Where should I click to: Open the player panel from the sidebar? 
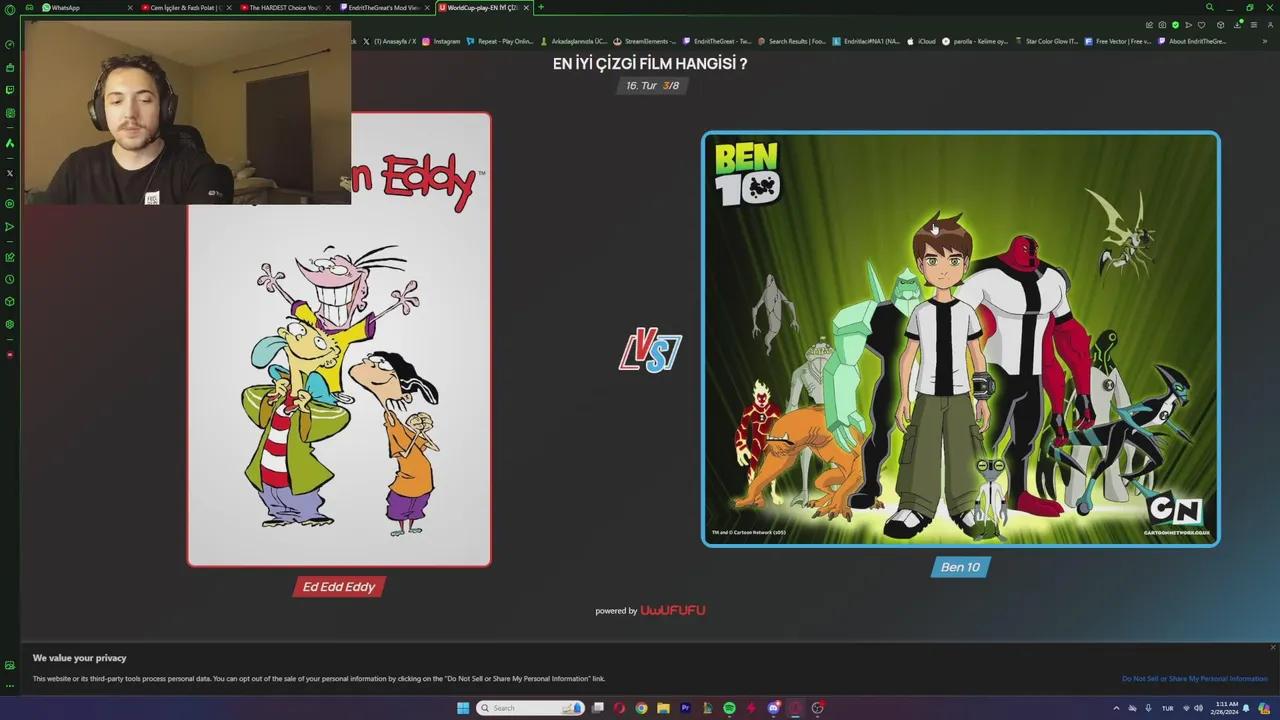coord(10,227)
